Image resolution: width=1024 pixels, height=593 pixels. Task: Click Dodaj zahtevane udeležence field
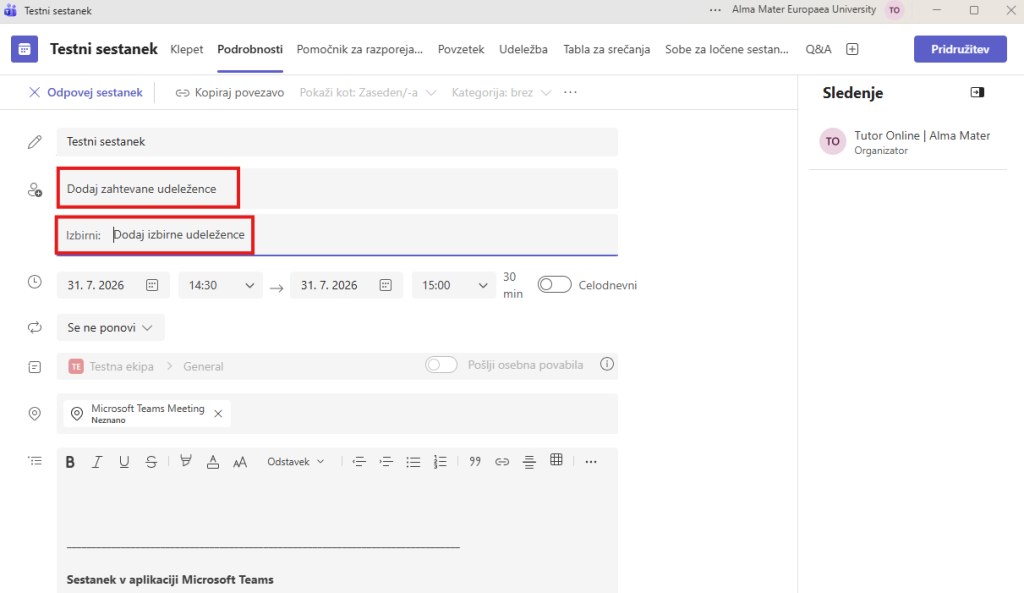click(337, 189)
